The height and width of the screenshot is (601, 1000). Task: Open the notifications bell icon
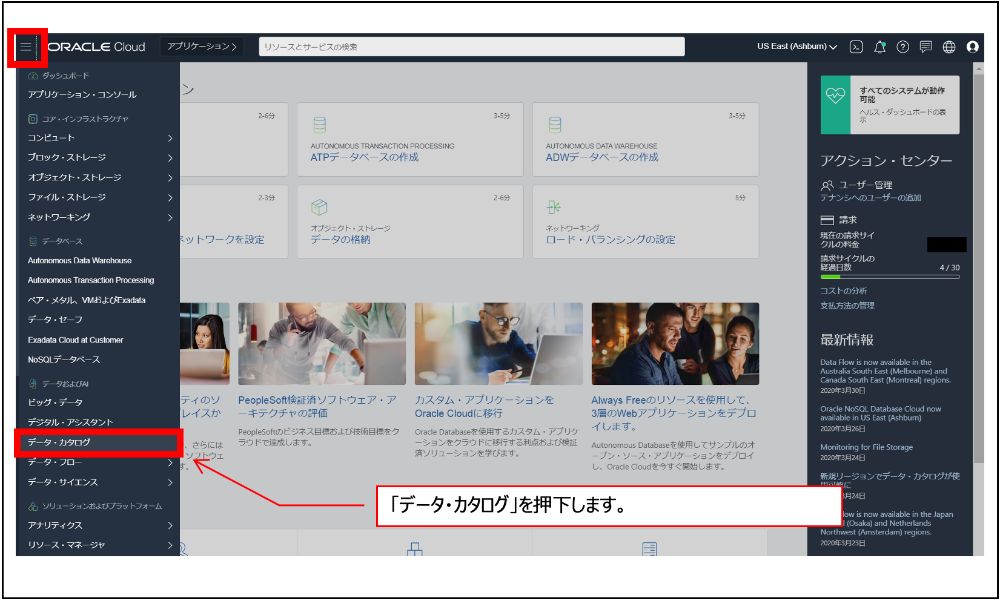(879, 47)
